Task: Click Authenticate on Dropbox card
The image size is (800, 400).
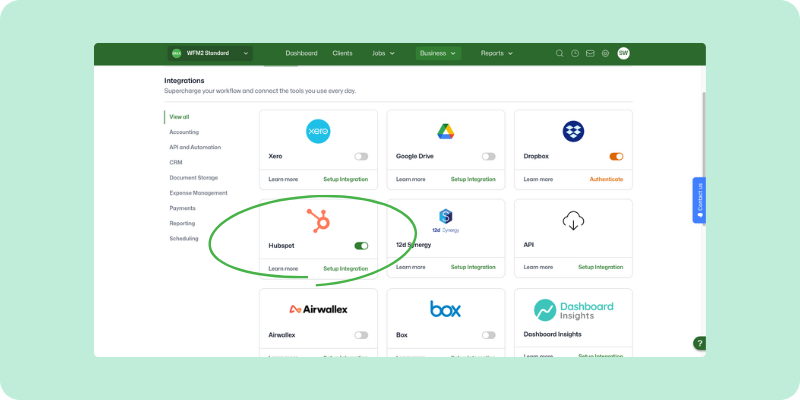Action: click(606, 180)
